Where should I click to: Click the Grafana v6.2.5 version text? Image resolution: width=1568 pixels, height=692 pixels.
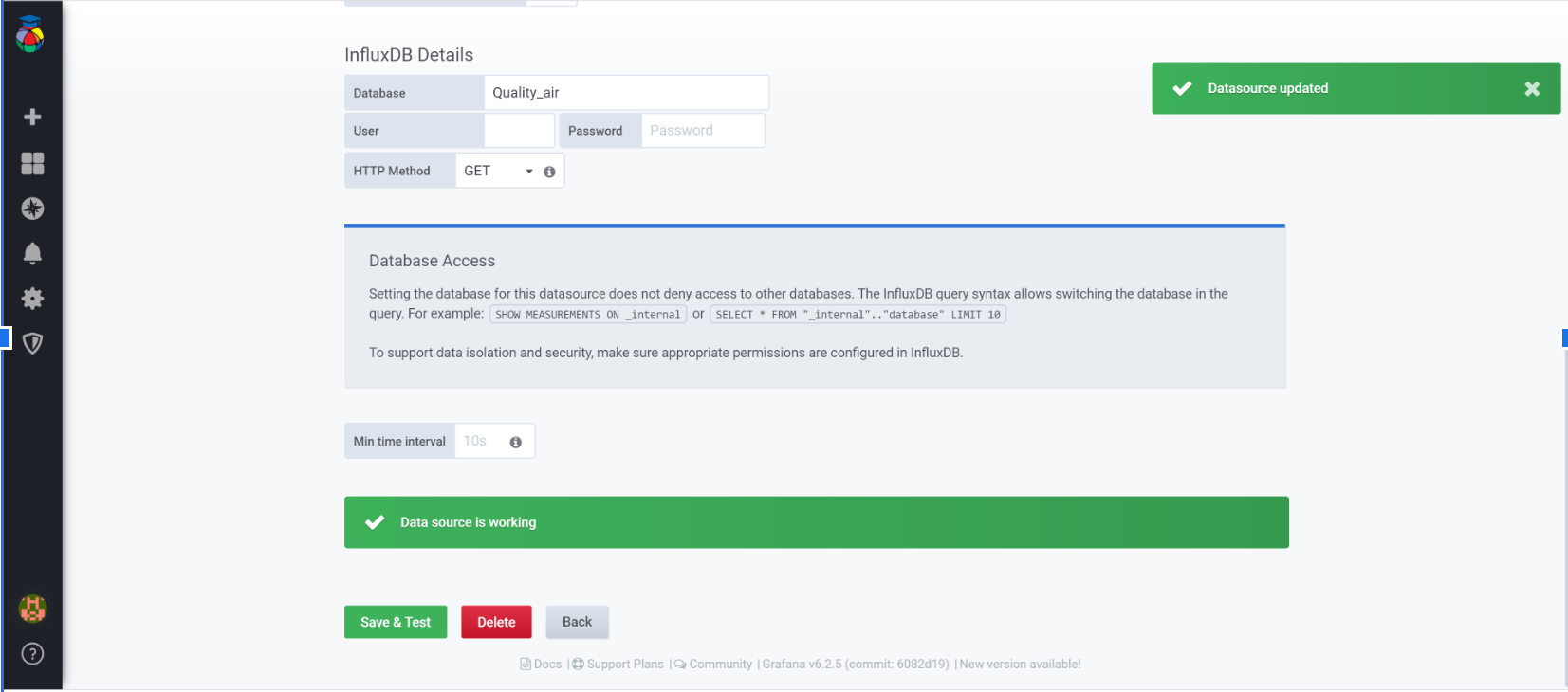tap(856, 665)
